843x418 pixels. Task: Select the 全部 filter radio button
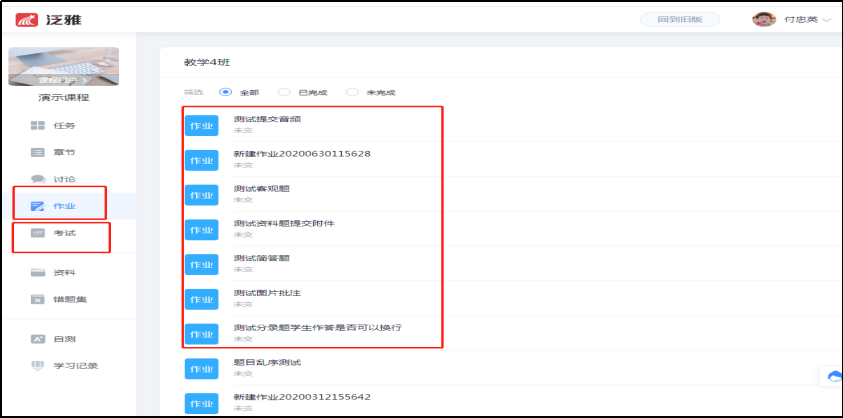(x=225, y=92)
